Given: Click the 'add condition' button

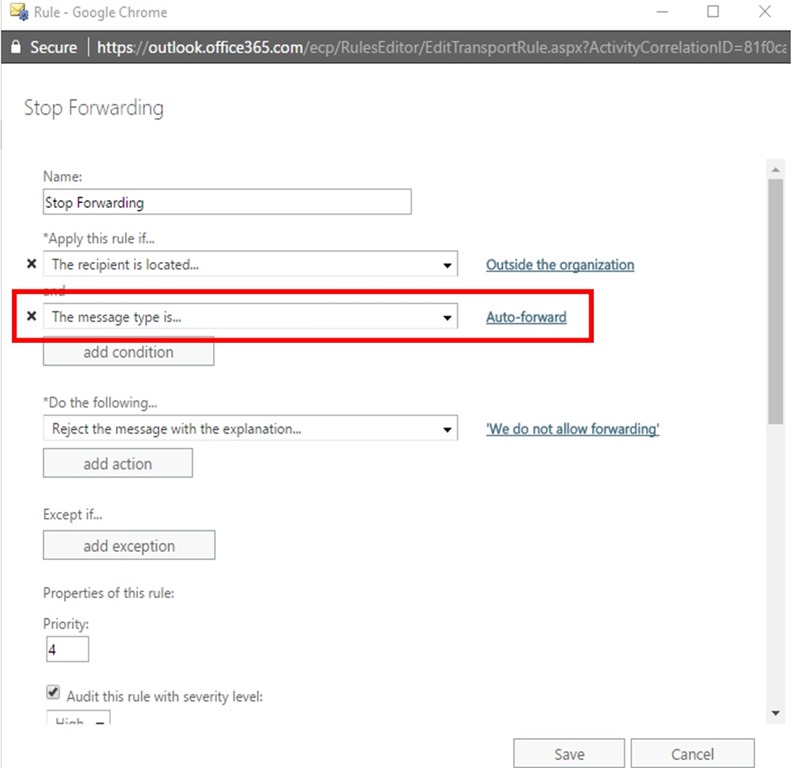Looking at the screenshot, I should pyautogui.click(x=128, y=351).
